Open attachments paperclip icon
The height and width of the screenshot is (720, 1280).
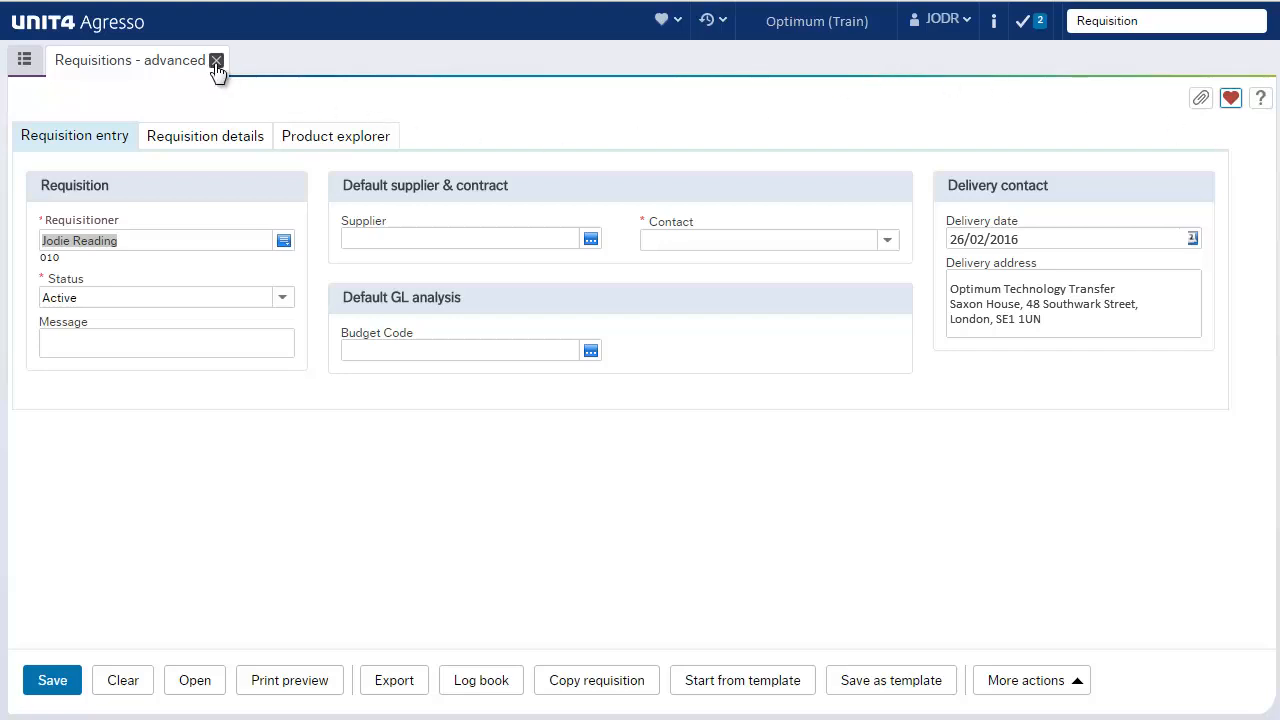click(1201, 97)
